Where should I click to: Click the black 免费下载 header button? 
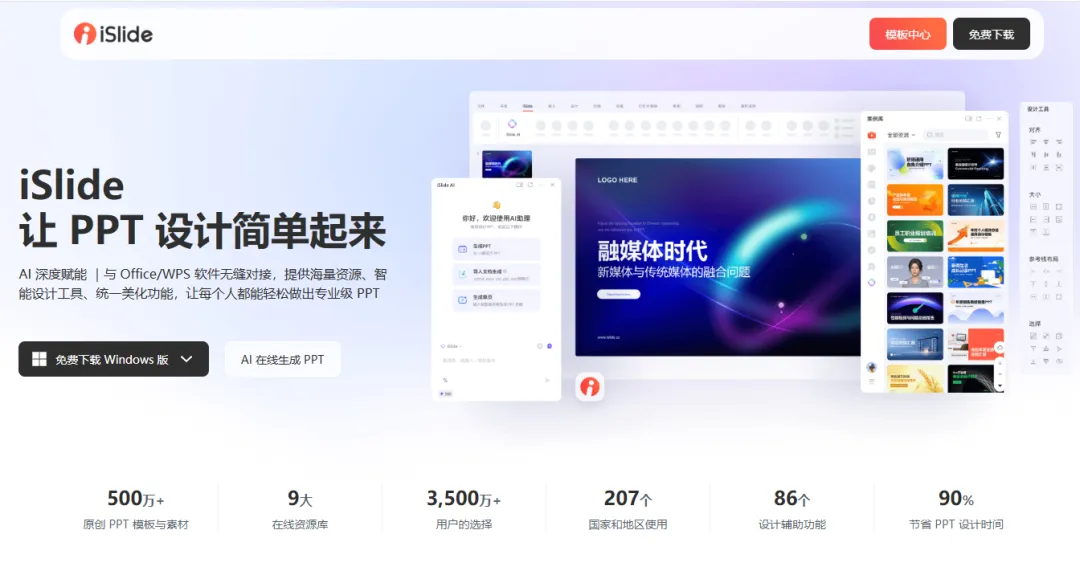coord(991,34)
